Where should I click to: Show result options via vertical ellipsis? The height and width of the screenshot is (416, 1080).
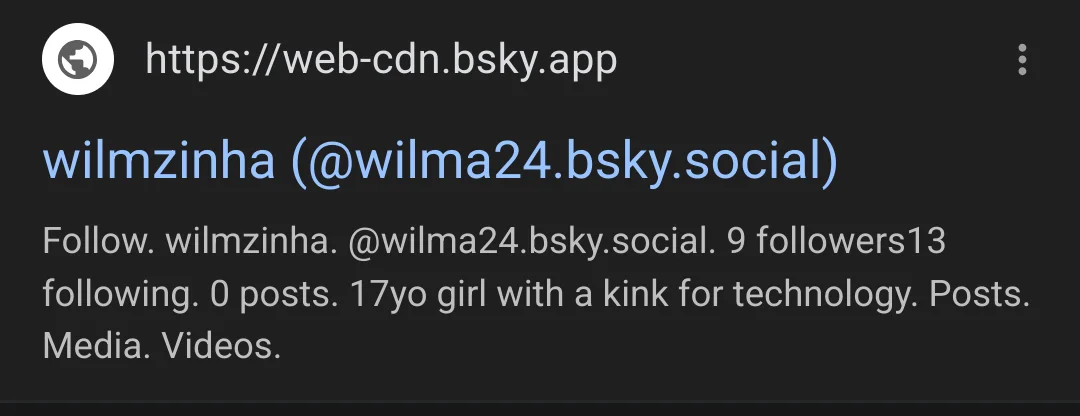tap(1022, 60)
